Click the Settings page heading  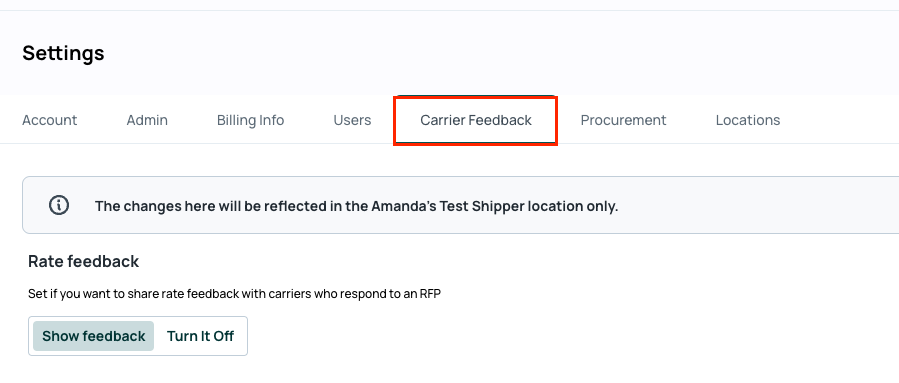63,53
